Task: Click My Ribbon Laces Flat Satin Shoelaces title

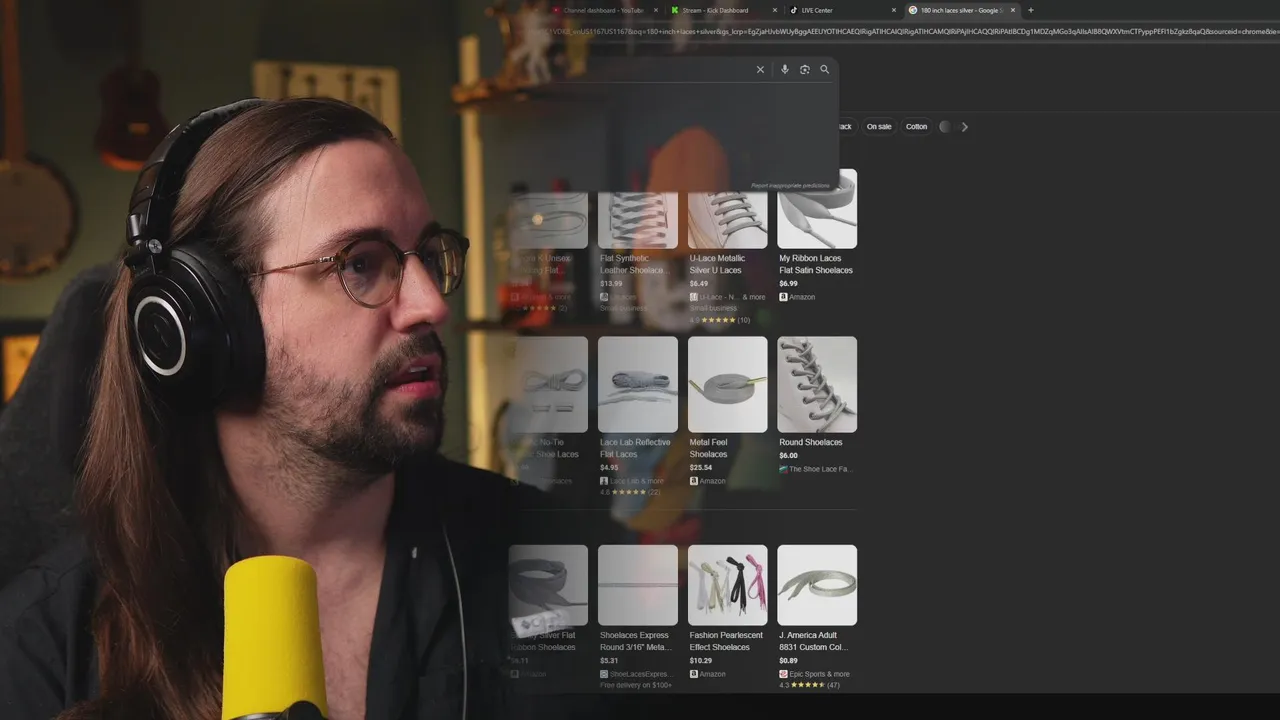Action: click(816, 264)
